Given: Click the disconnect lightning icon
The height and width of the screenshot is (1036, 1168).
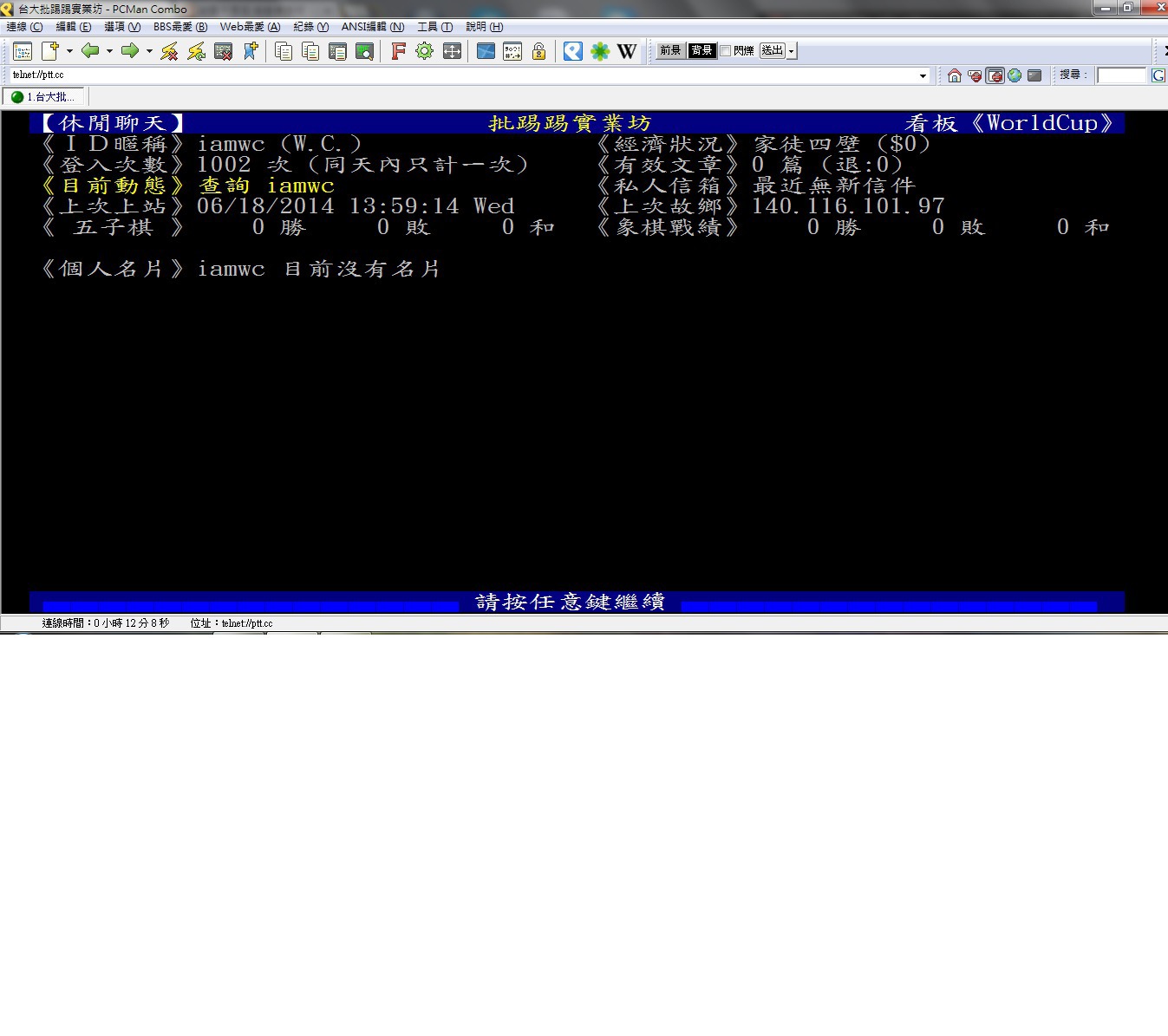Looking at the screenshot, I should (169, 51).
